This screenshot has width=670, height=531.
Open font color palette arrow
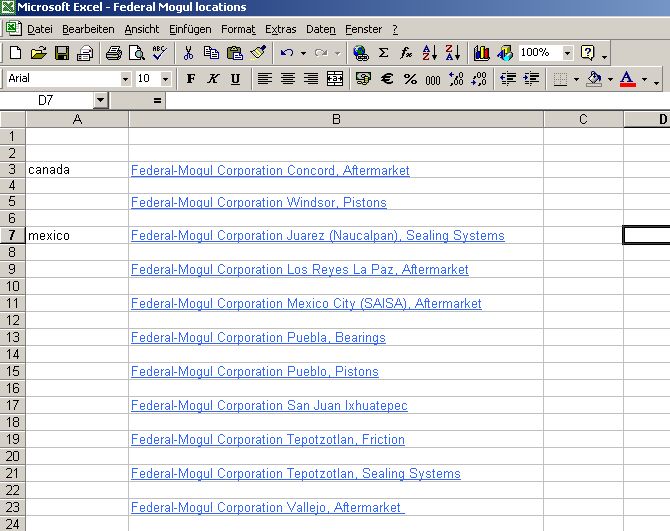tap(644, 79)
